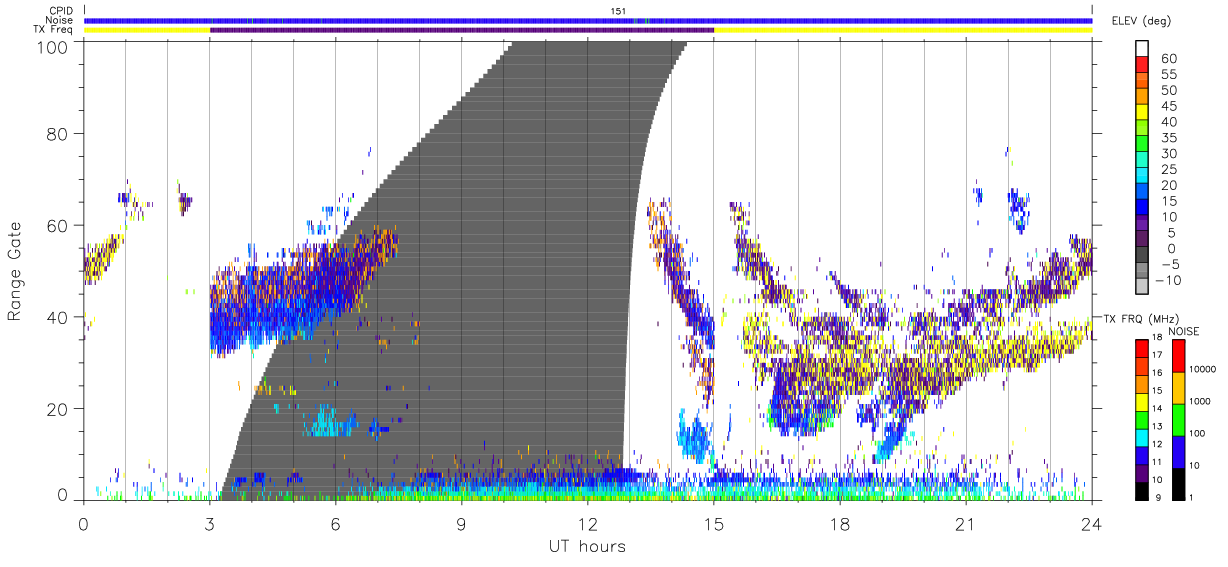Click the red 55–60 degree elevation swatch
1228x567 pixels.
point(1141,65)
